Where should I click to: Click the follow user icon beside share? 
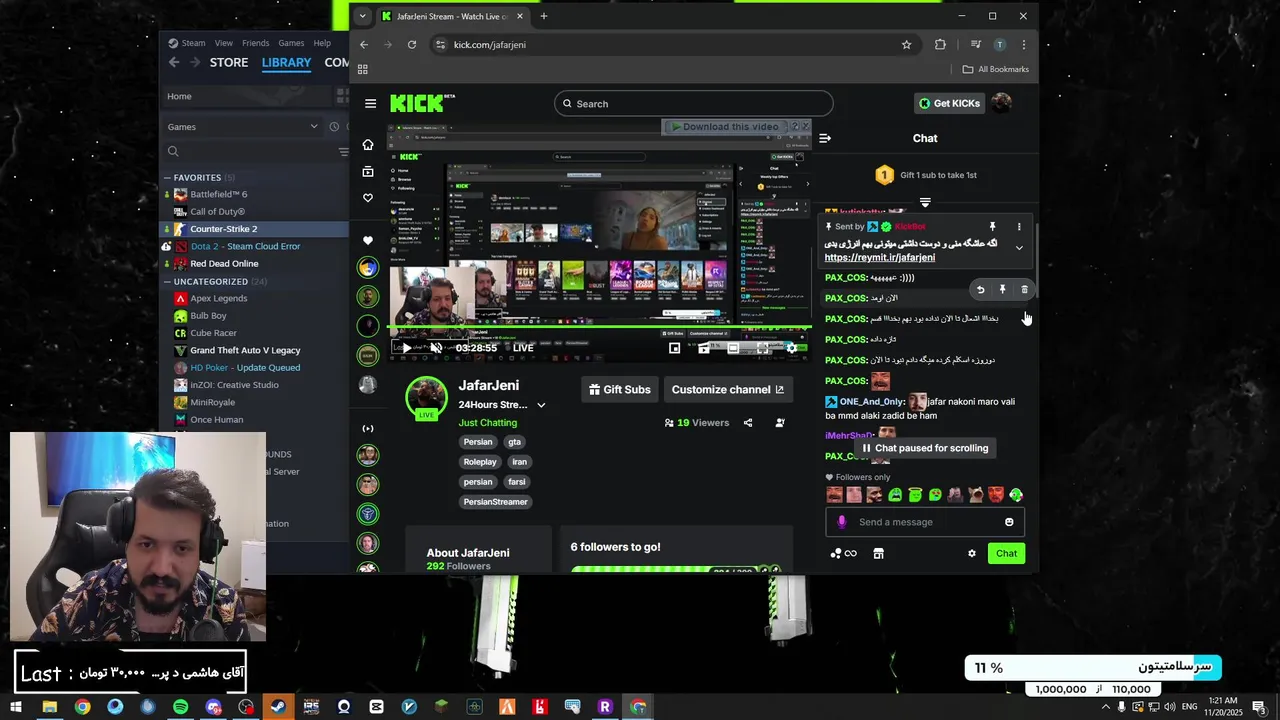(780, 423)
